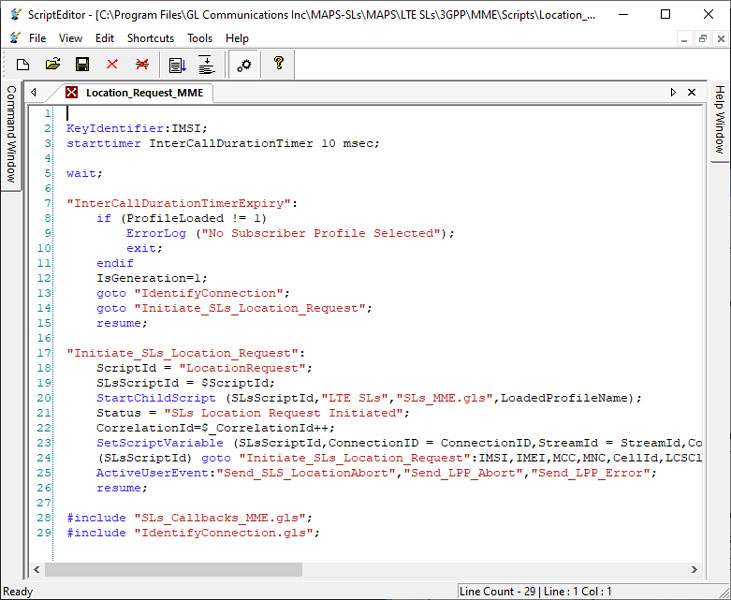The image size is (731, 600).
Task: Expand the Help Window side panel
Action: click(719, 119)
